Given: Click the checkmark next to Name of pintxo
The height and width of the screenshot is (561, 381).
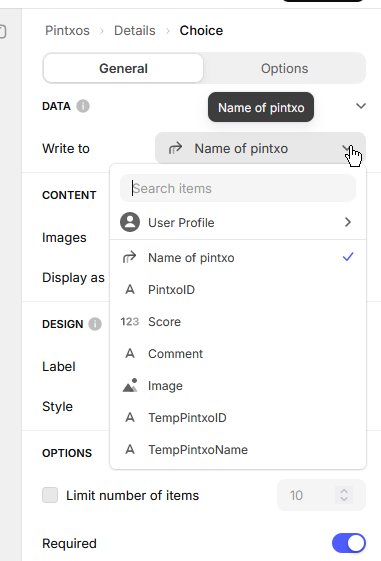Looking at the screenshot, I should pos(348,257).
